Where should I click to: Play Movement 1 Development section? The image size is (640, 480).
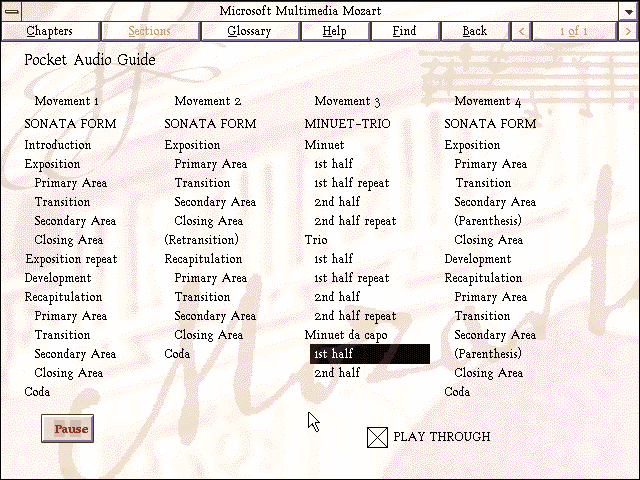[58, 278]
